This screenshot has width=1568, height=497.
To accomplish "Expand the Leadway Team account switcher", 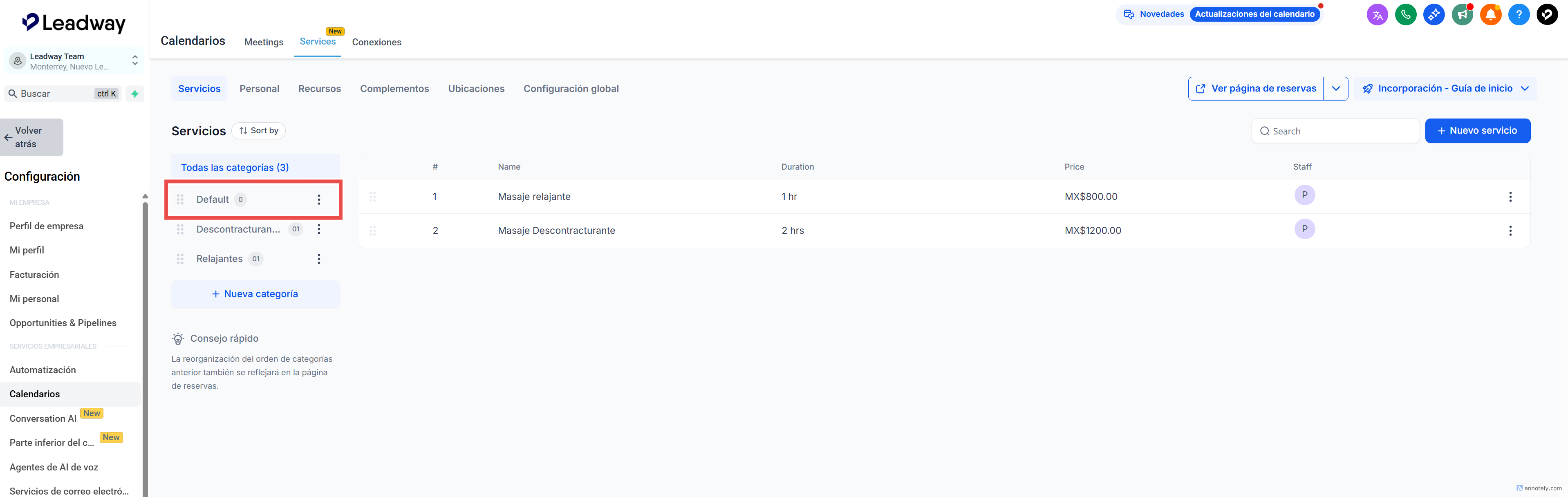I will coord(134,61).
